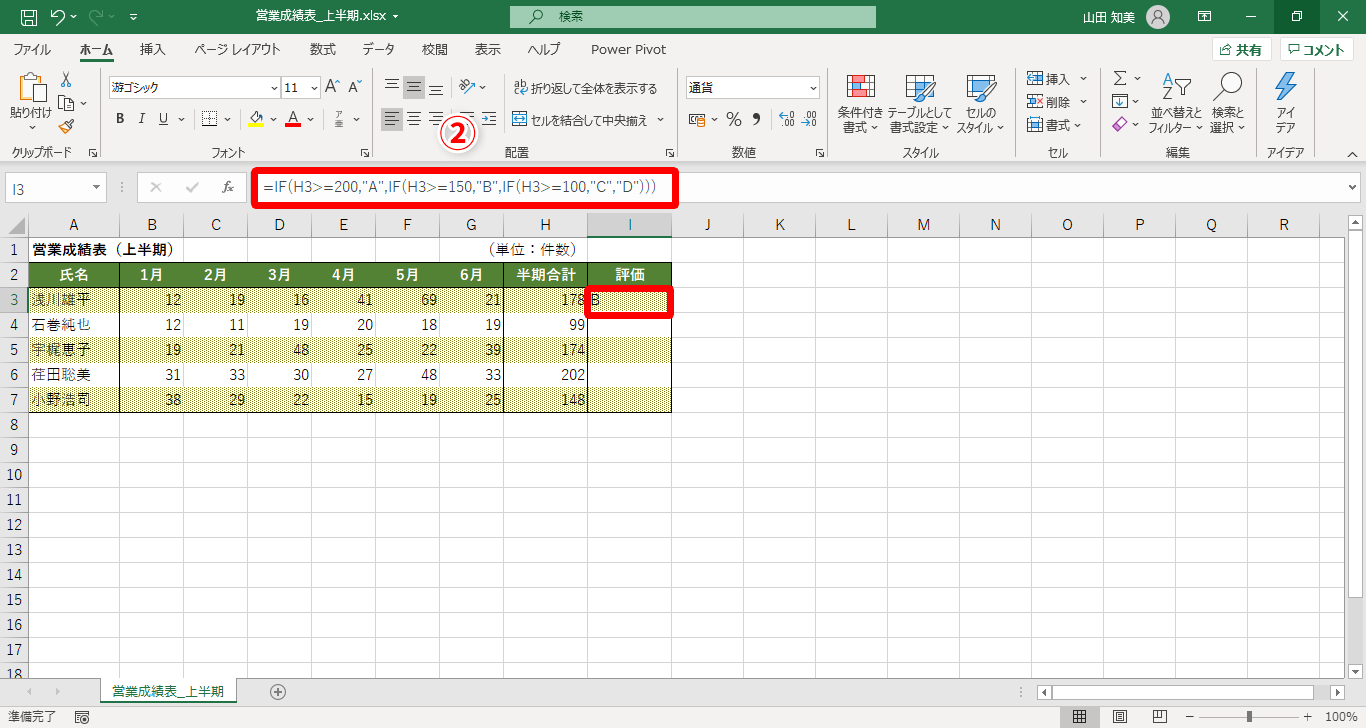Screen dimensions: 1366x728
Task: Cut the selection with the scissors icon
Action: 66,80
